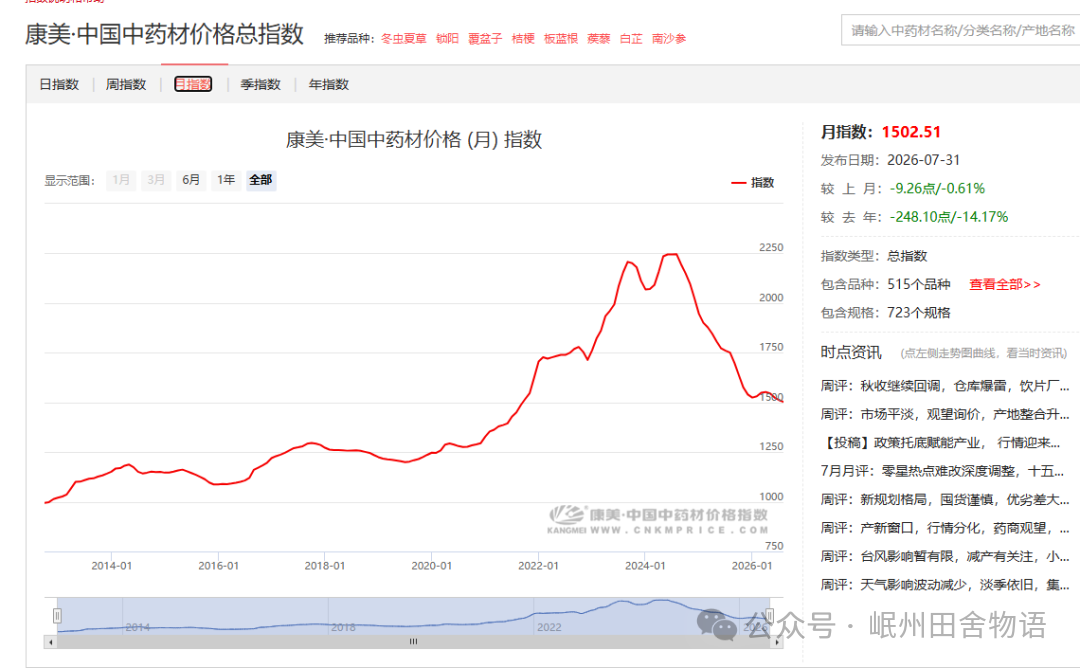The image size is (1080, 668).
Task: Open recommended variety 蒺藜
Action: pyautogui.click(x=599, y=39)
